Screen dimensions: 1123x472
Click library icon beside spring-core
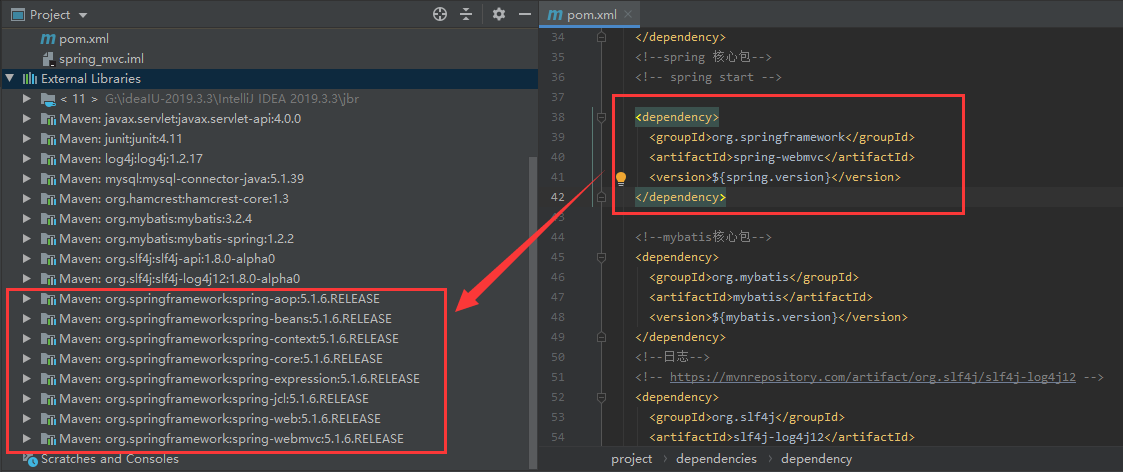(48, 359)
